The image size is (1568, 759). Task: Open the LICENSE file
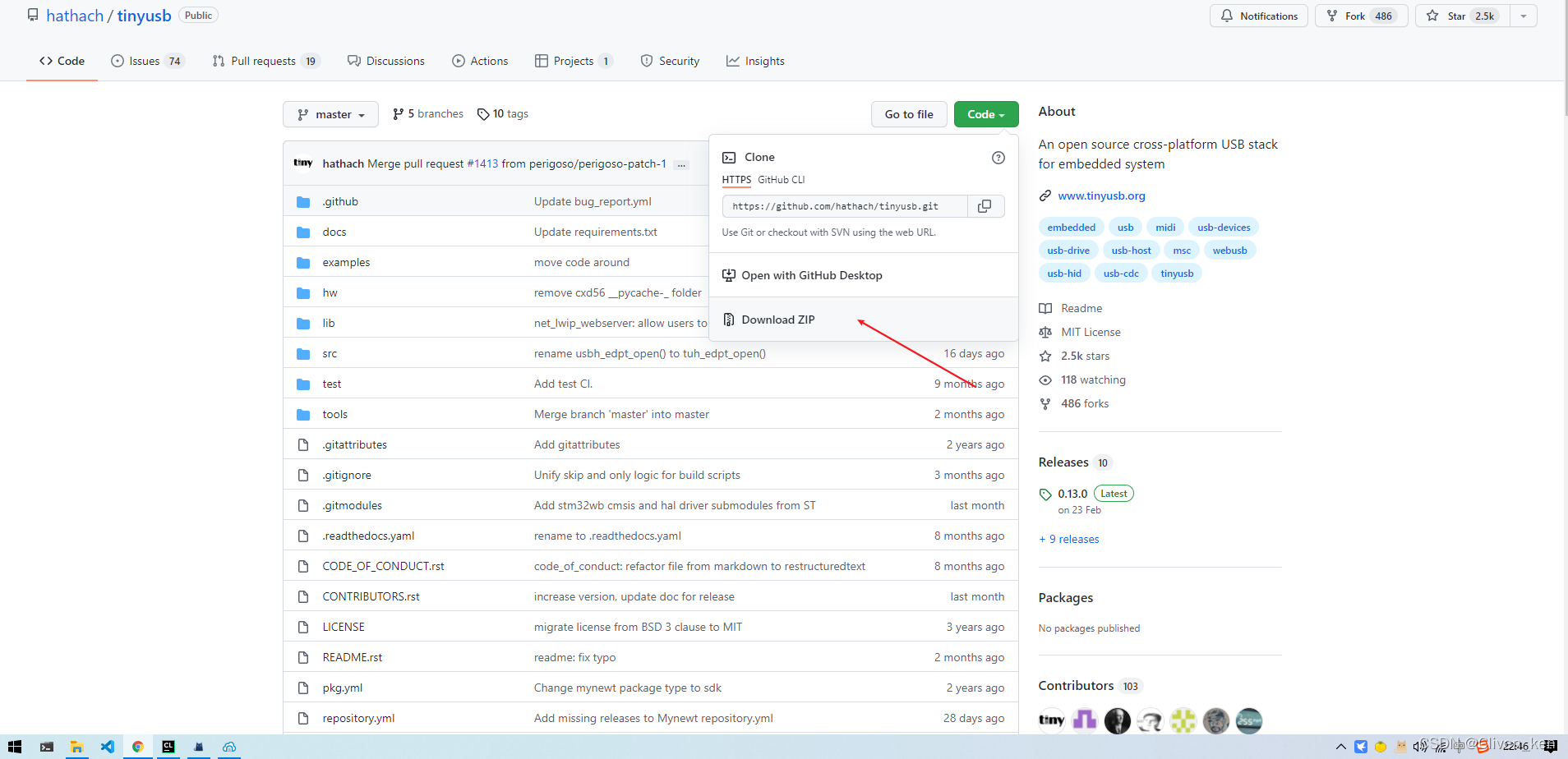tap(344, 627)
